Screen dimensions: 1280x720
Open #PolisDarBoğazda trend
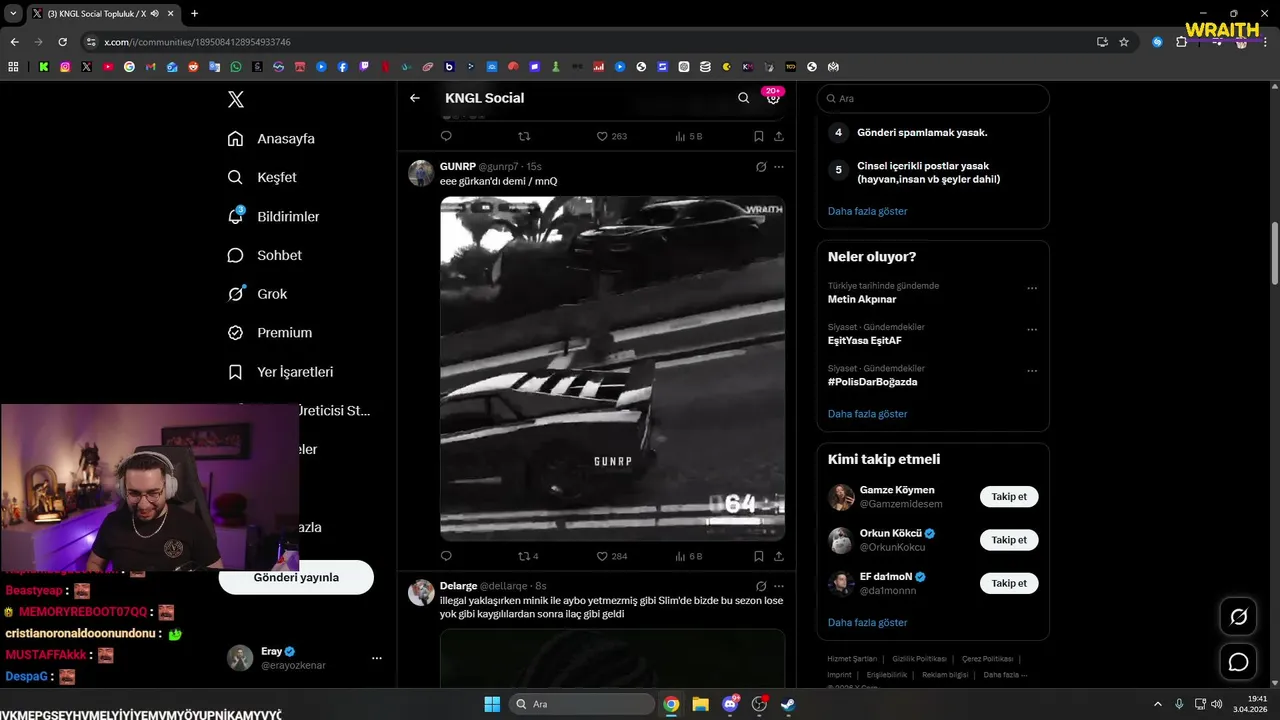click(872, 381)
